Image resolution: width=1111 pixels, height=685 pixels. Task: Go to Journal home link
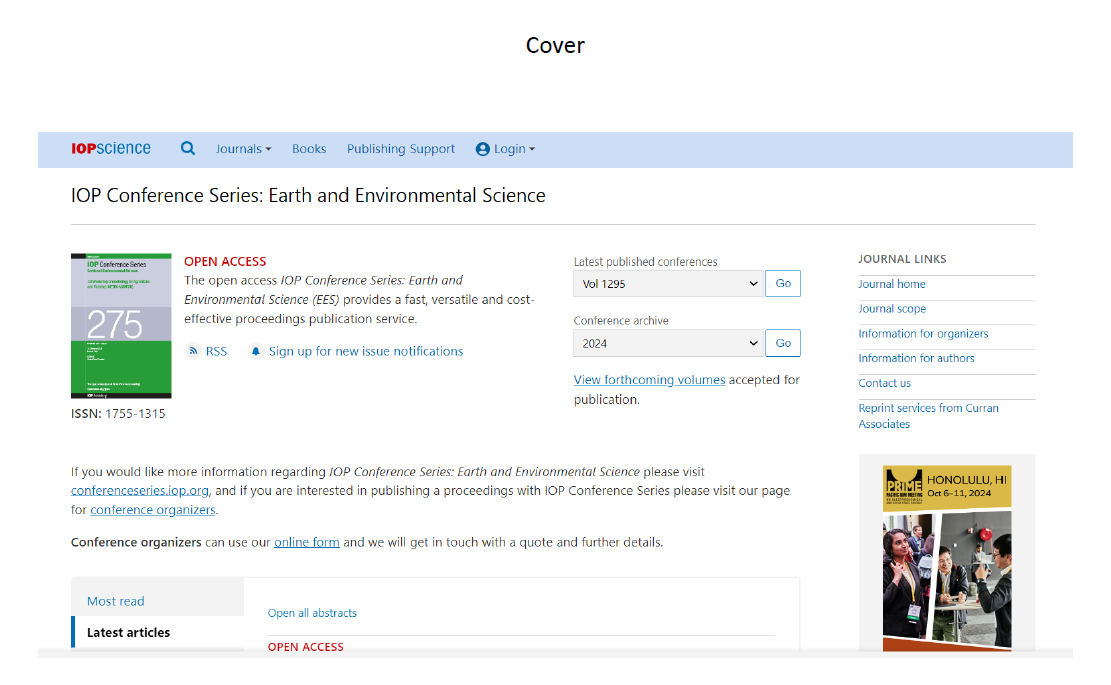[891, 284]
